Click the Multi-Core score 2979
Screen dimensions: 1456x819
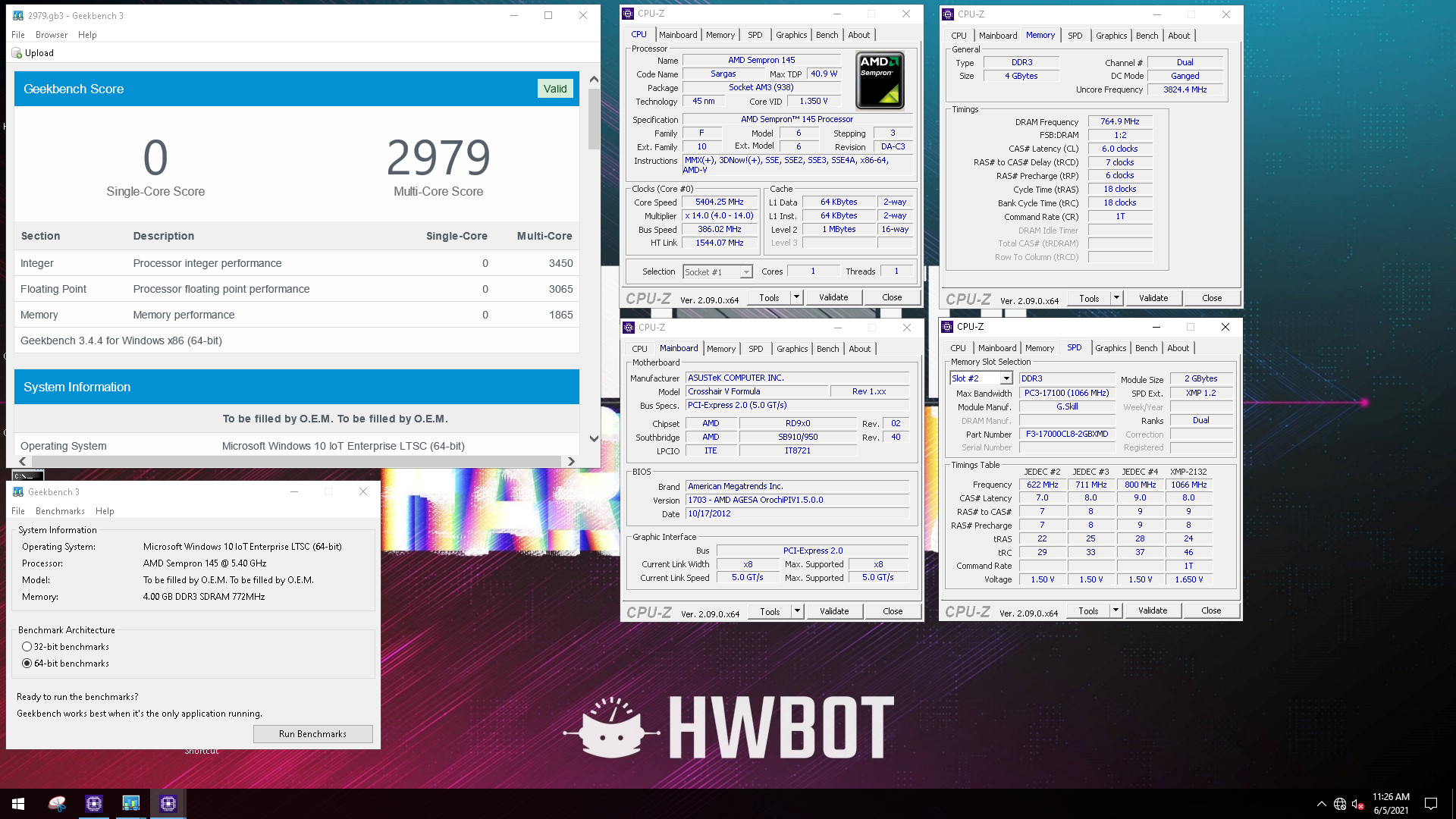(x=438, y=157)
